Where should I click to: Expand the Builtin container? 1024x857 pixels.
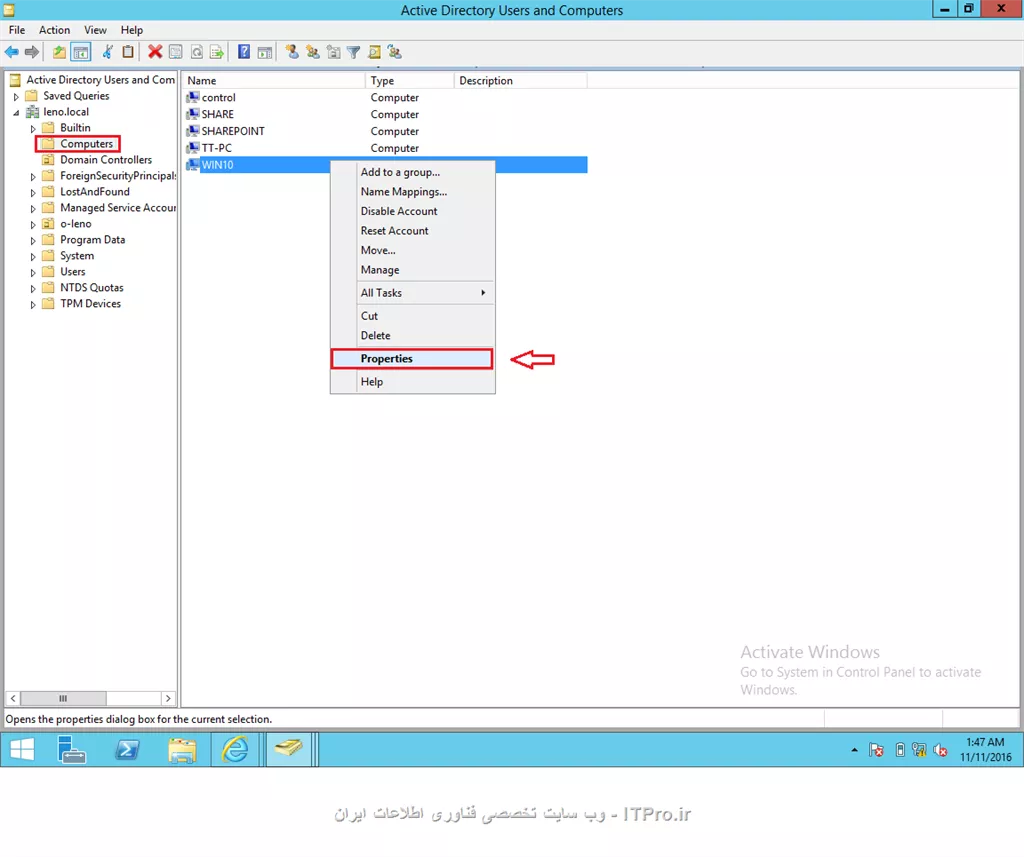[x=33, y=129]
